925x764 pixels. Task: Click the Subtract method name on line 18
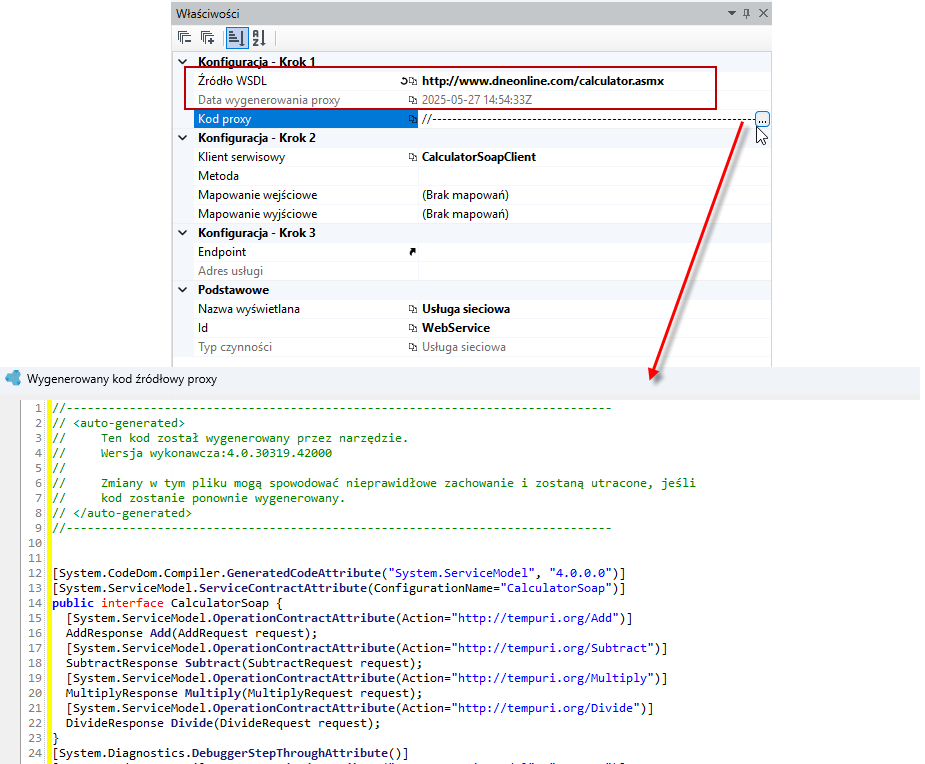point(212,663)
